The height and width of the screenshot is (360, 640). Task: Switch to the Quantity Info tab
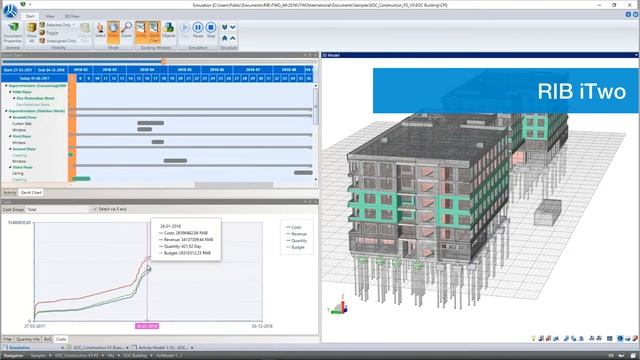tap(28, 339)
